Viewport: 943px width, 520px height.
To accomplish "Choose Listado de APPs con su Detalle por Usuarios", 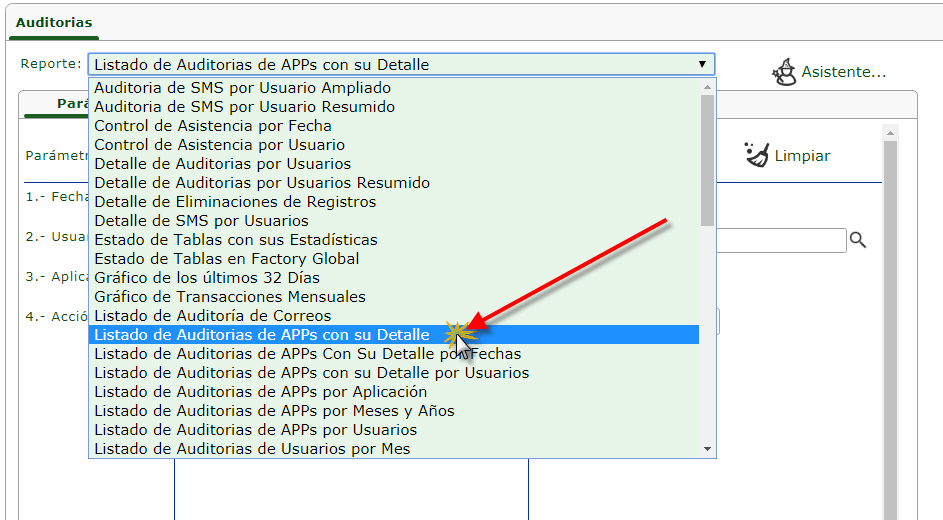I will 393,373.
